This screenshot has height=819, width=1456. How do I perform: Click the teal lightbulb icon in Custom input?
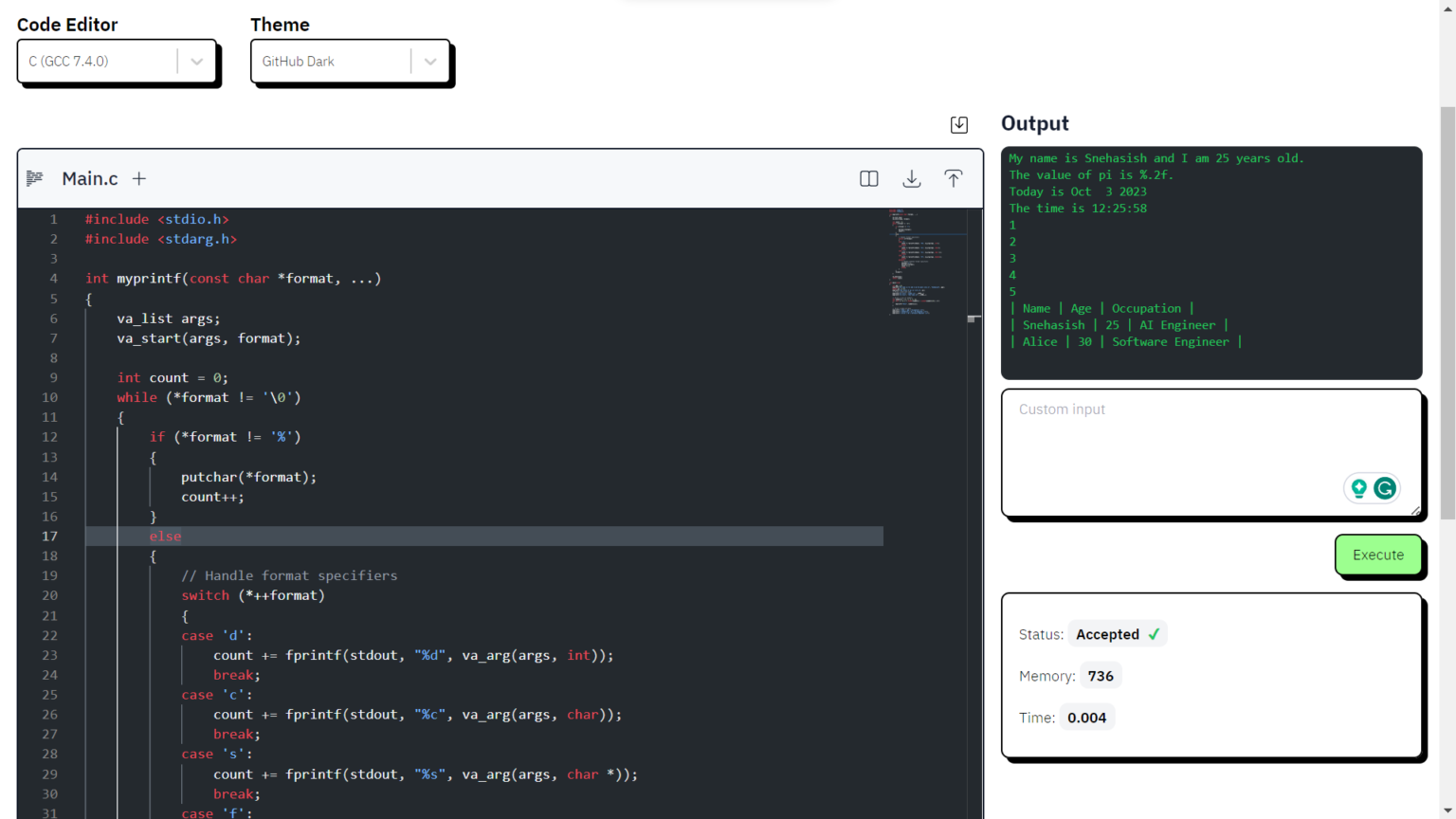point(1358,488)
